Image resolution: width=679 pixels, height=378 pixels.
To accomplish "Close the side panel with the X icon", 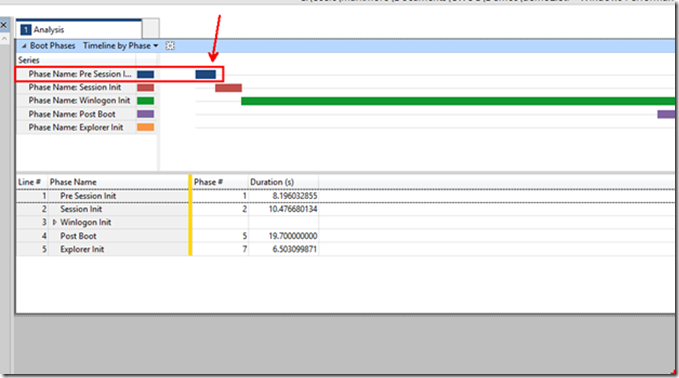I will [3, 25].
